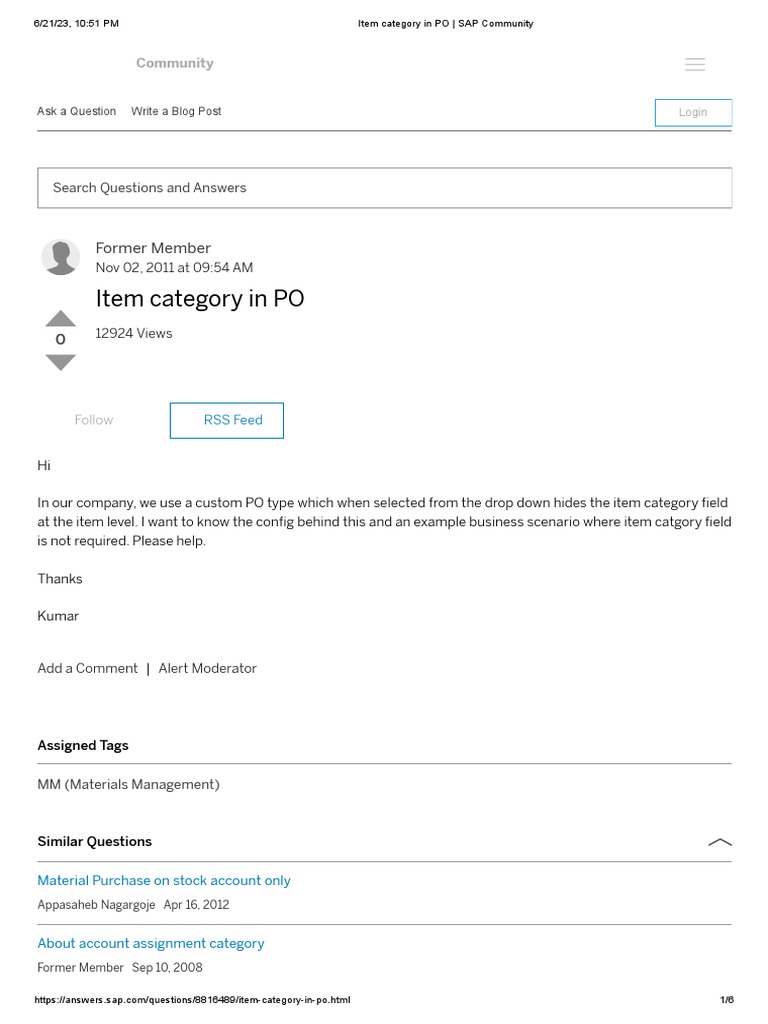Collapse the Similar Questions section
Image resolution: width=768 pixels, height=1024 pixels.
point(719,842)
